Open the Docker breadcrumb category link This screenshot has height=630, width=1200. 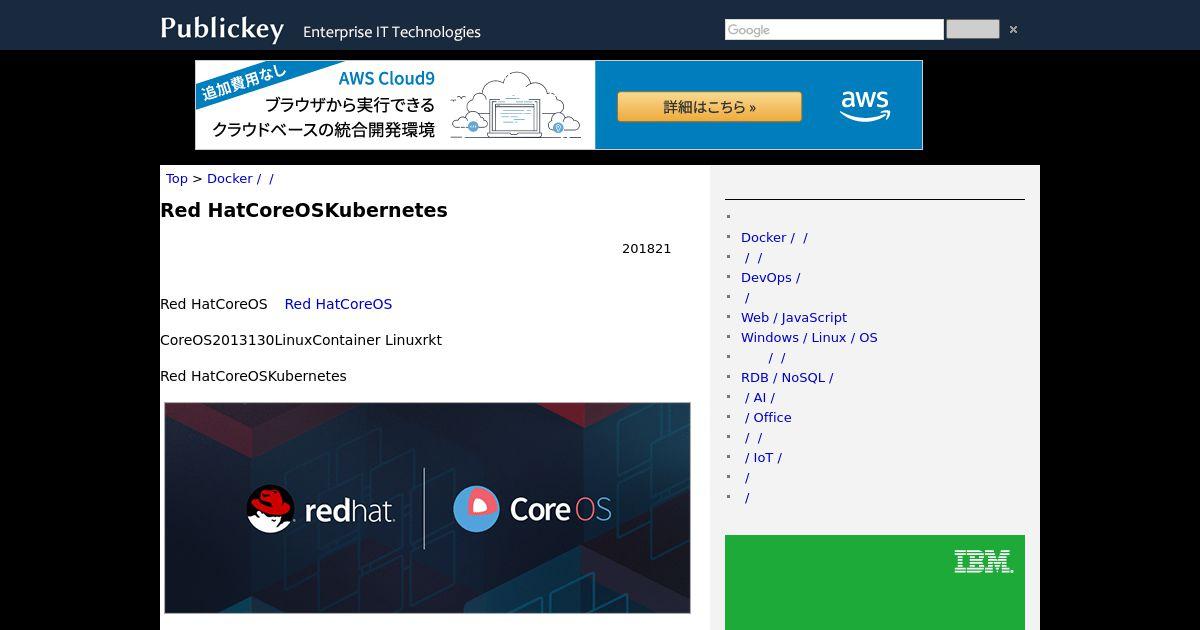tap(240, 178)
